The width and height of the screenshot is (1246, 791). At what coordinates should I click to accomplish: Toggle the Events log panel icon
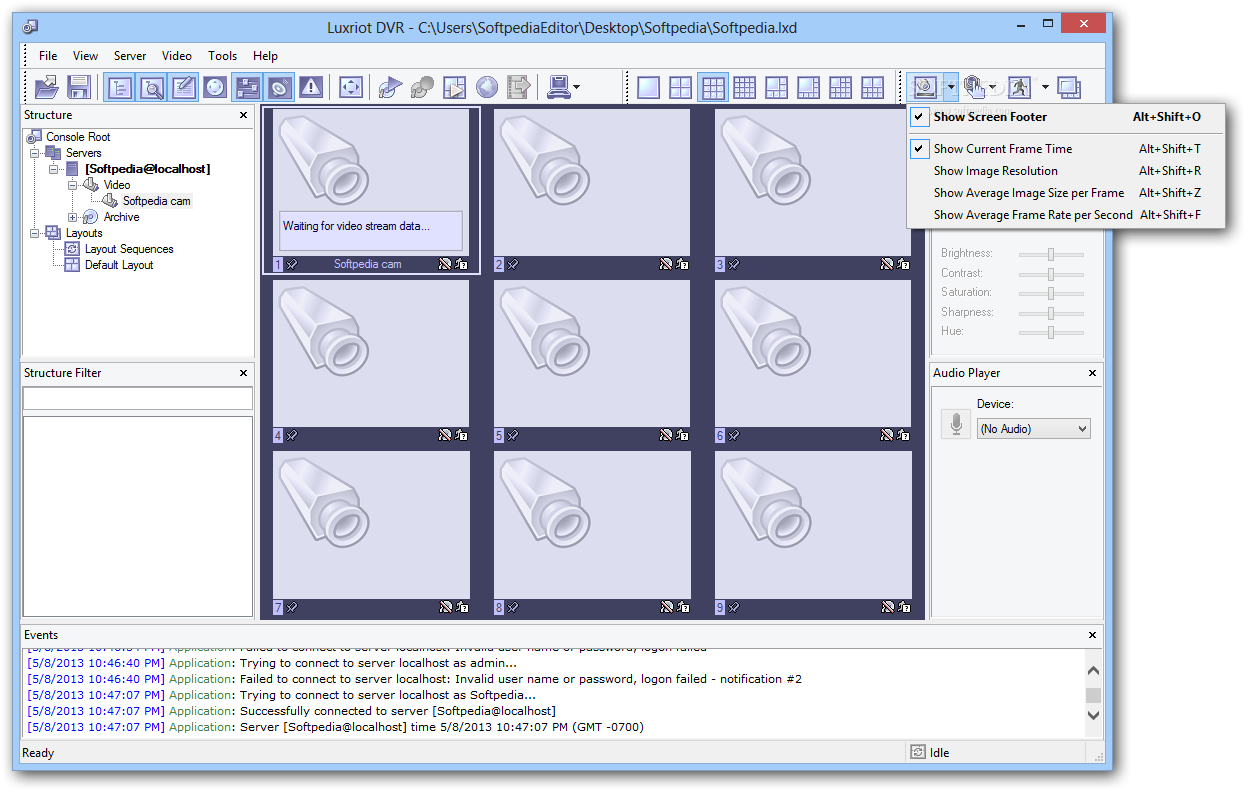click(183, 87)
